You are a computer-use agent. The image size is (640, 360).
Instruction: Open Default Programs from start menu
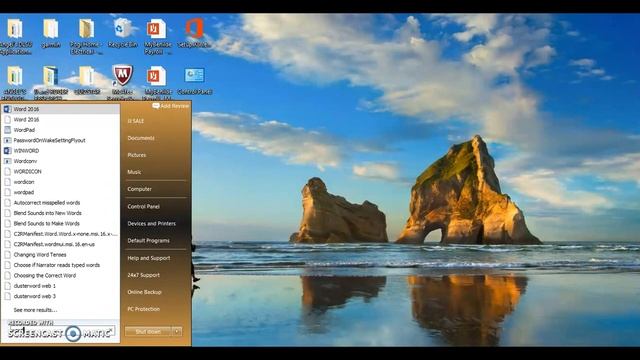[x=149, y=241]
